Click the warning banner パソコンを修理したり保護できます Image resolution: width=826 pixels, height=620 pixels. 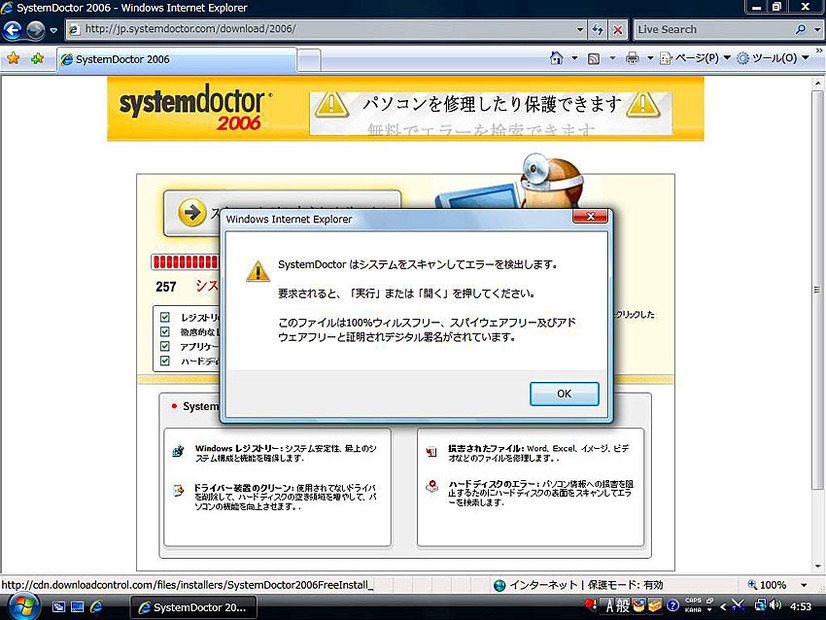490,113
